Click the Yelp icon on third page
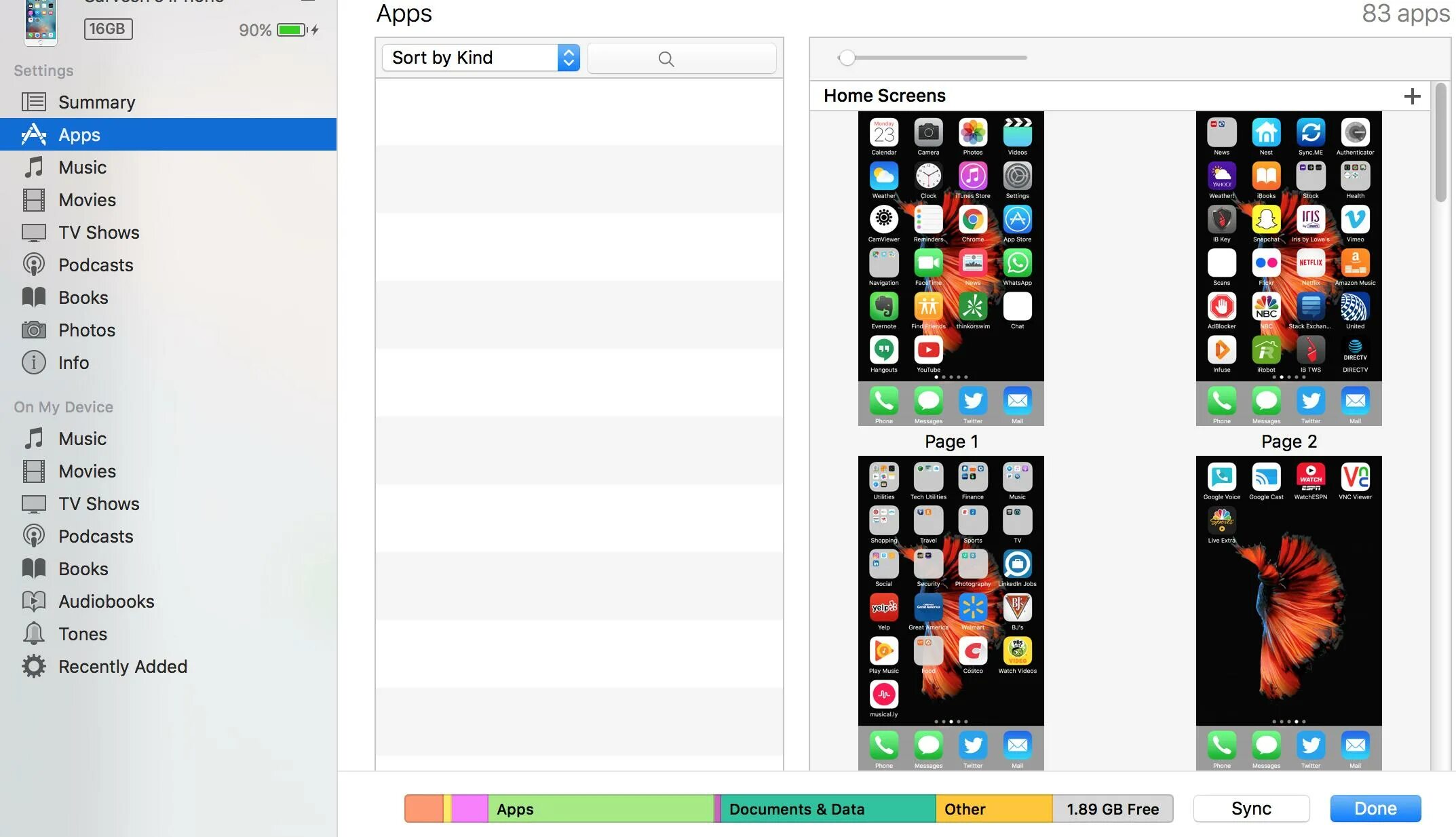This screenshot has width=1456, height=837. coord(883,608)
